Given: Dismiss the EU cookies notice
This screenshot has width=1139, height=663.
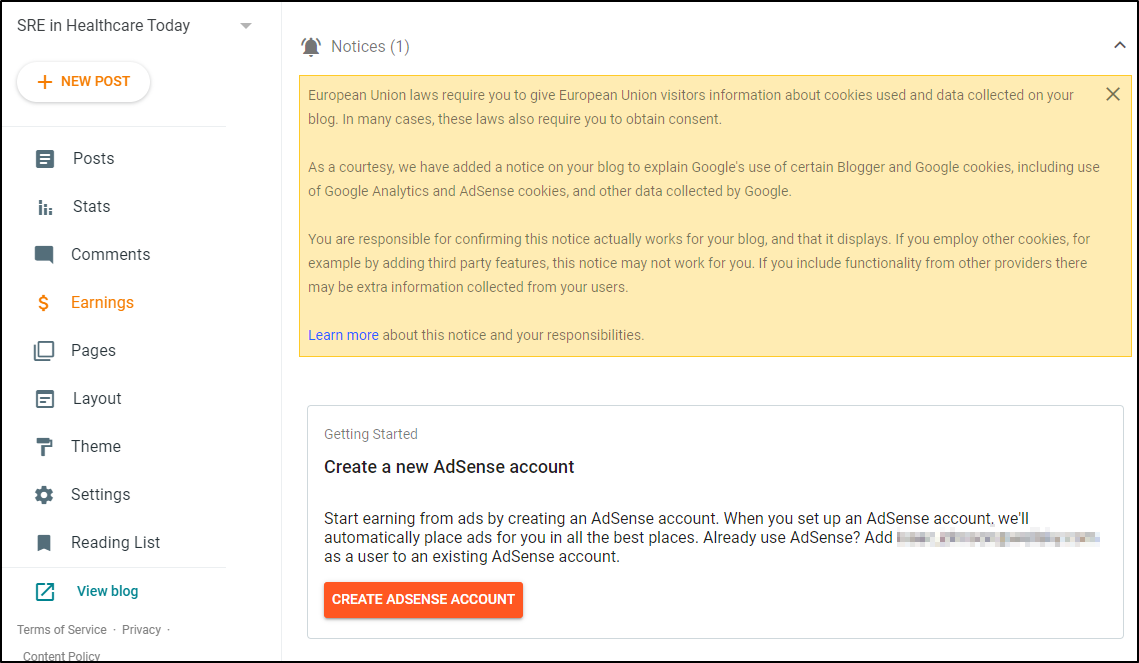Looking at the screenshot, I should tap(1112, 94).
